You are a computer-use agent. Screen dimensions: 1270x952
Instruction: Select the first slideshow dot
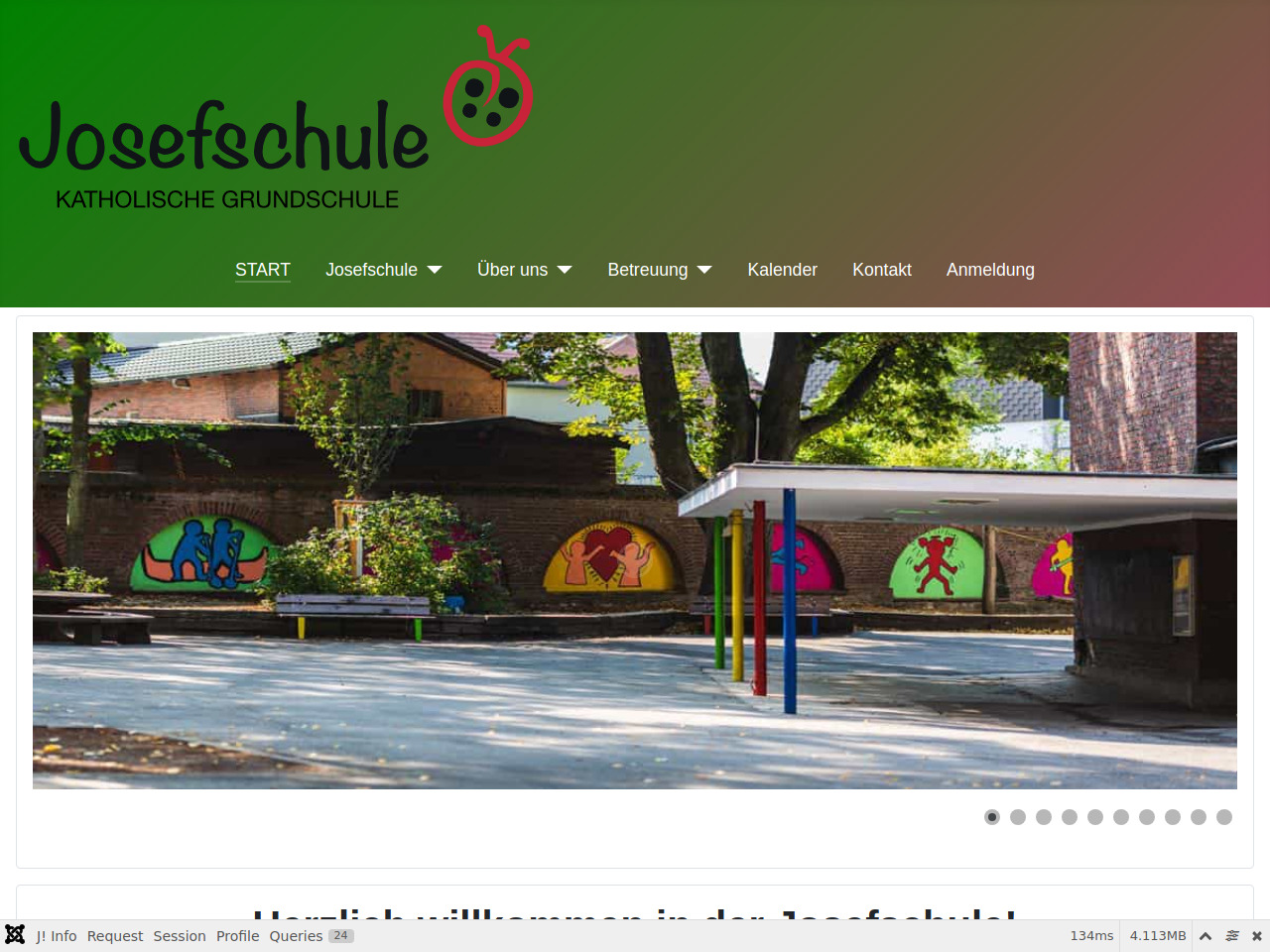pos(992,817)
